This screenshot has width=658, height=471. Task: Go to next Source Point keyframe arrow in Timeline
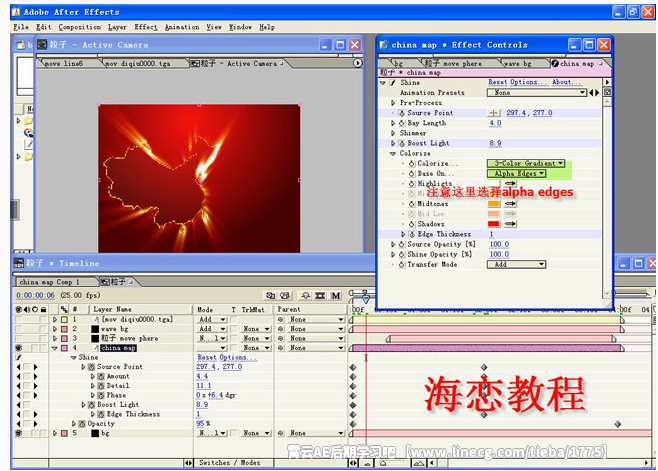(36, 367)
